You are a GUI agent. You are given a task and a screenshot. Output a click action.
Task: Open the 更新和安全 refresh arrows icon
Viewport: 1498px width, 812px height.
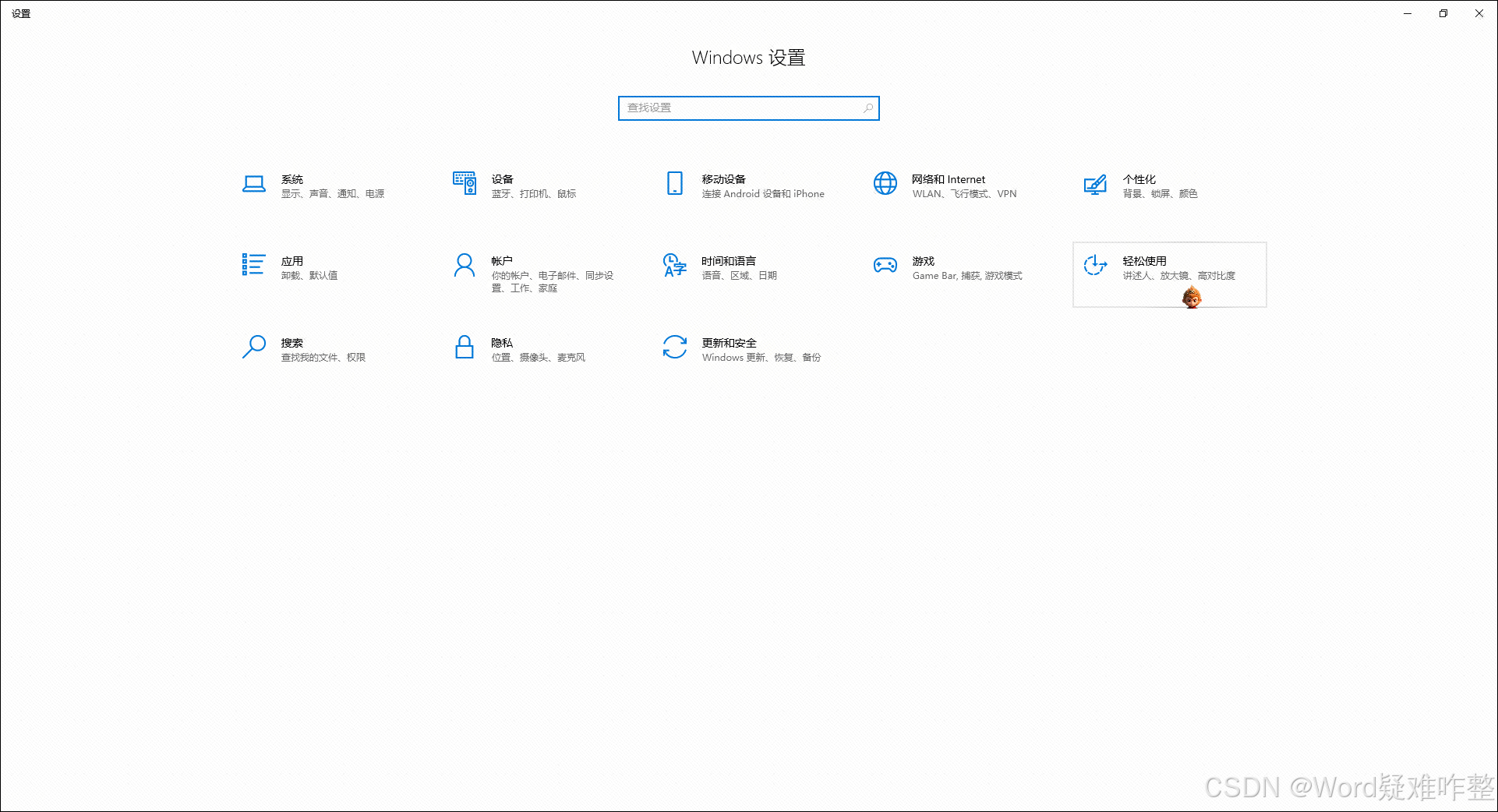coord(675,347)
